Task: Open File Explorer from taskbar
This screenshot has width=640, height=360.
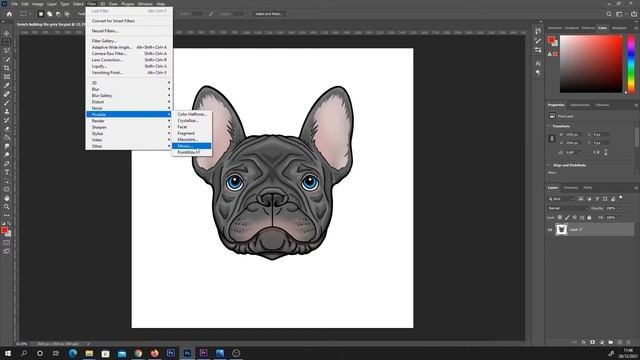Action: coord(89,353)
